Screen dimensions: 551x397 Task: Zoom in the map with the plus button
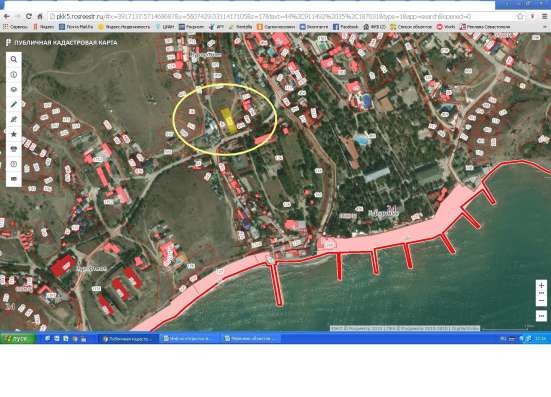pyautogui.click(x=541, y=285)
